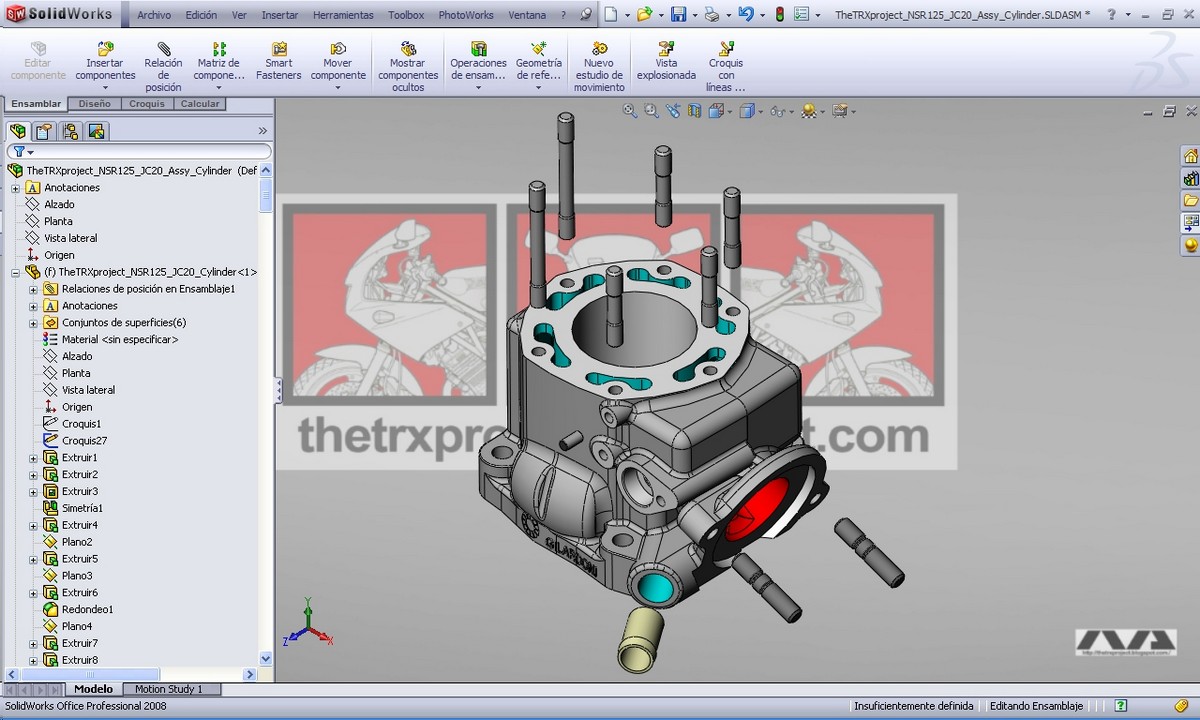Toggle the Section View icon
The width and height of the screenshot is (1200, 720).
(694, 111)
